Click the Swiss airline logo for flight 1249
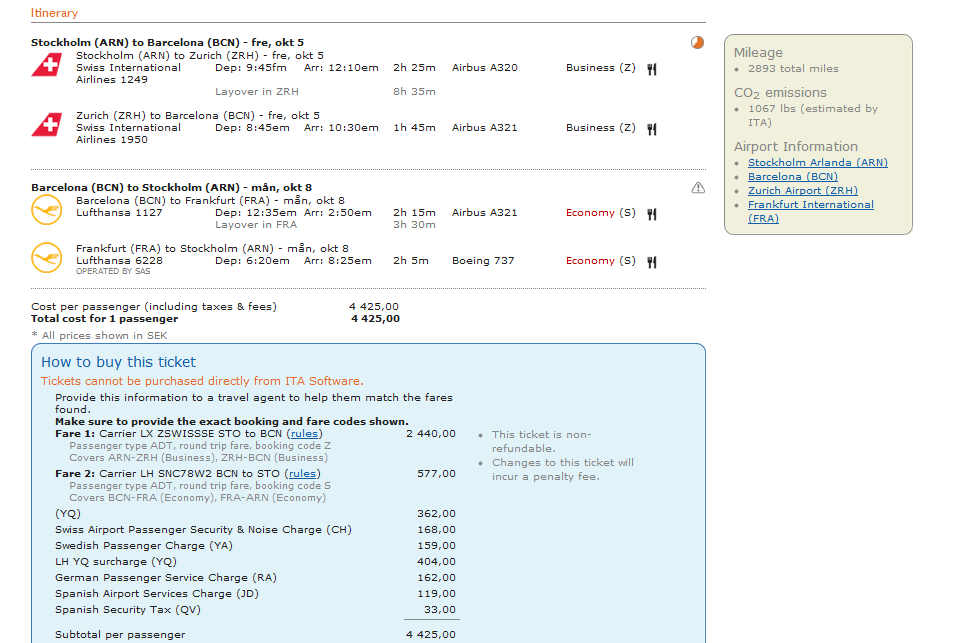 (47, 65)
